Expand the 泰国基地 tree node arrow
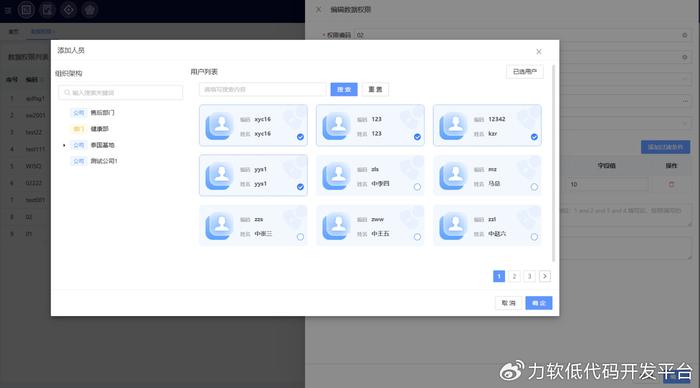This screenshot has width=700, height=388. coord(64,145)
